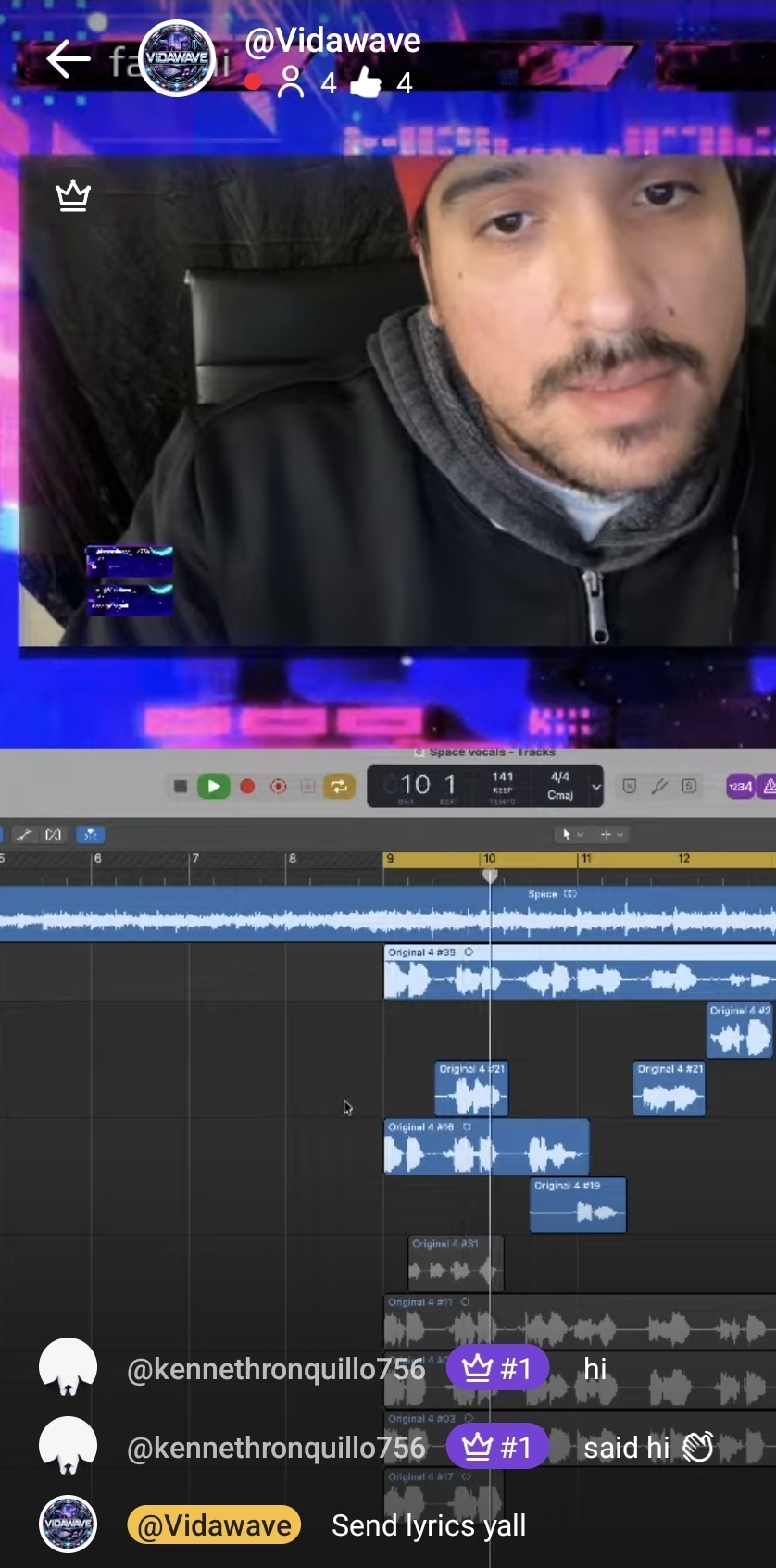This screenshot has height=1568, width=776.
Task: Open the LCD display mode chevron
Action: coord(595,787)
